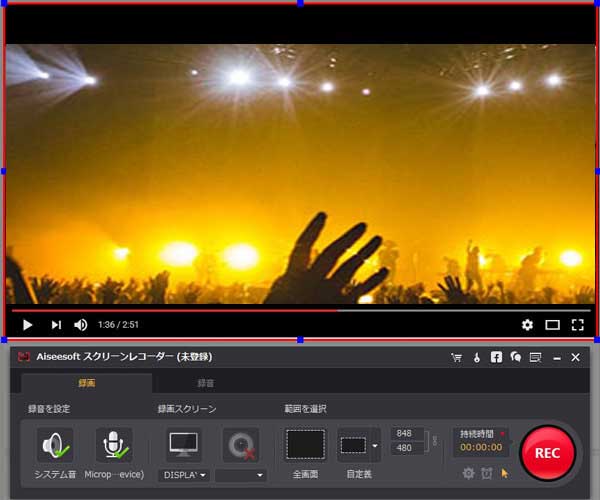Switch to the 録音 audio recording tab
The width and height of the screenshot is (600, 500).
(x=206, y=383)
